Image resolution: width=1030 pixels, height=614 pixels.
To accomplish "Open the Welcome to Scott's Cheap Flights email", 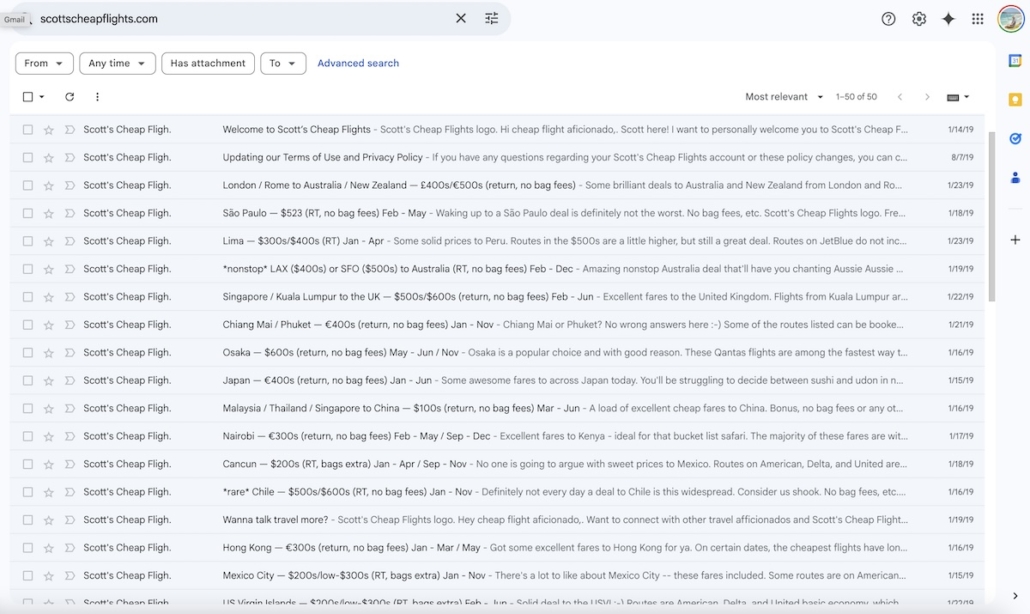I will click(497, 130).
